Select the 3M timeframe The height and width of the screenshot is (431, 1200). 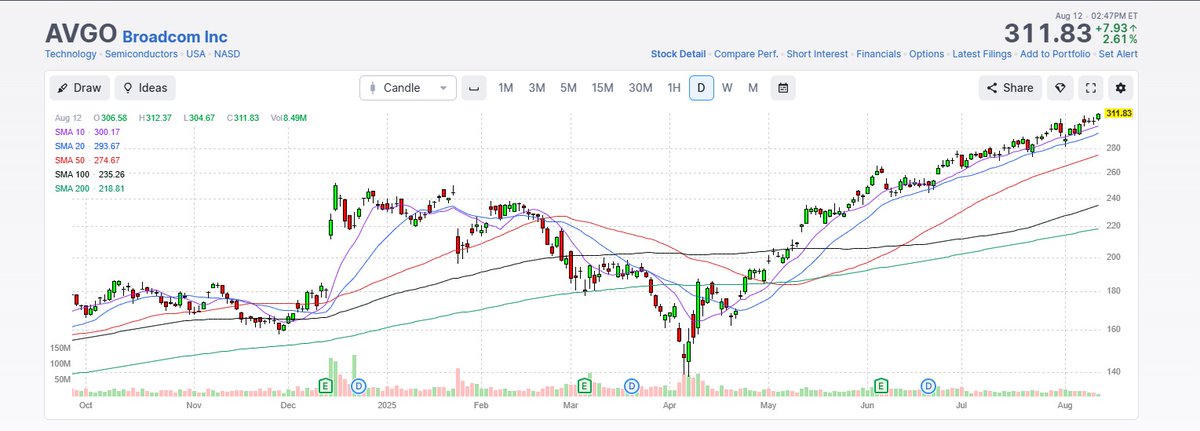[x=537, y=88]
